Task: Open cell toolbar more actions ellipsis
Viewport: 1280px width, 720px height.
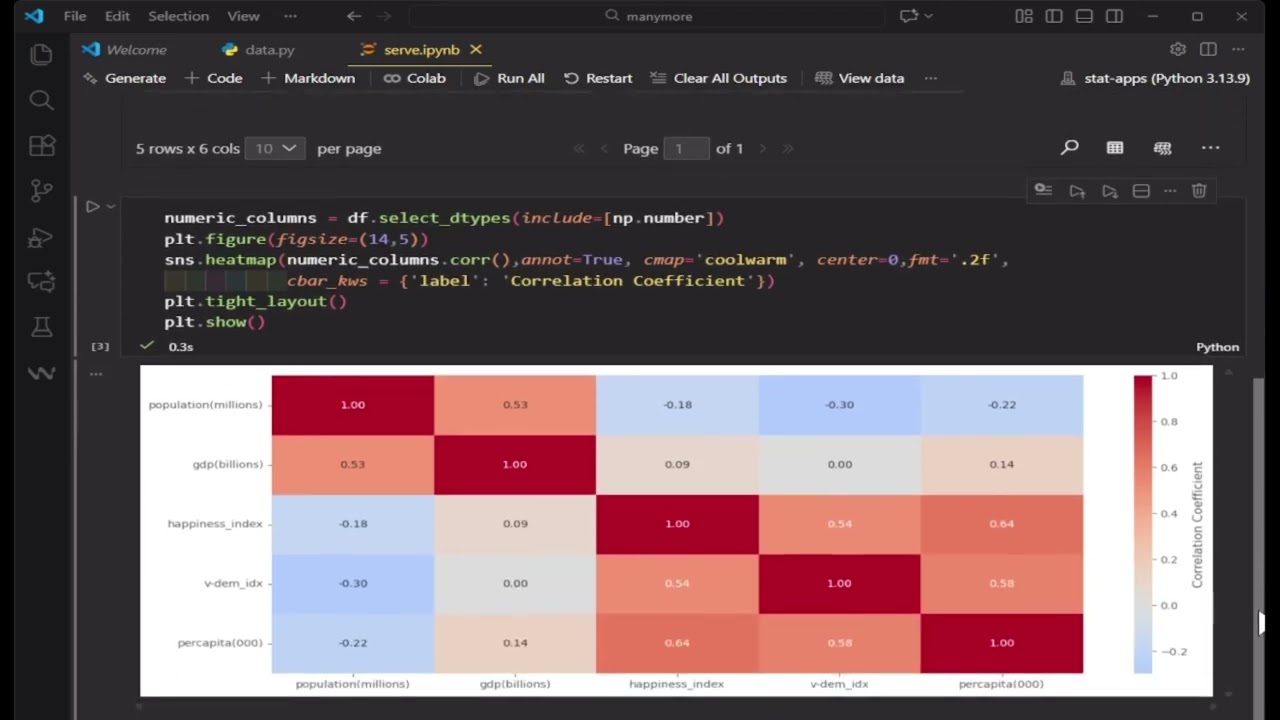Action: pos(1170,190)
